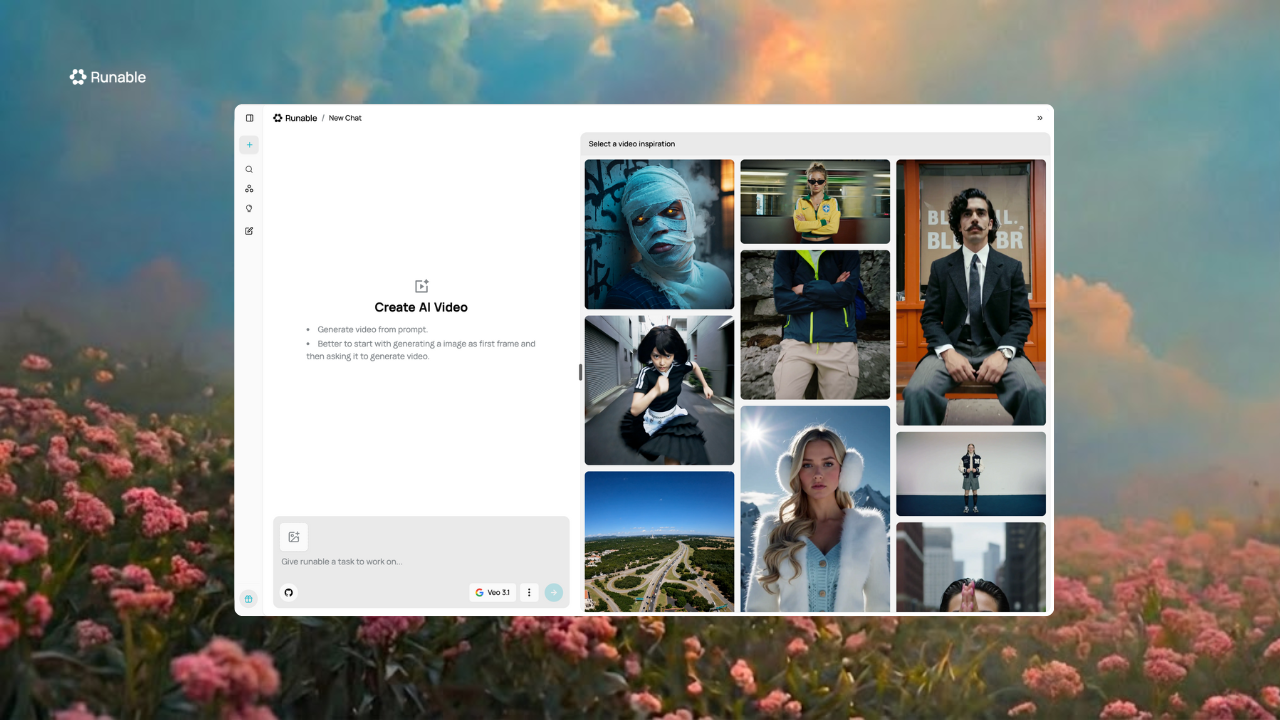Select the compose/edit icon in sidebar
The width and height of the screenshot is (1280, 720).
click(x=248, y=230)
